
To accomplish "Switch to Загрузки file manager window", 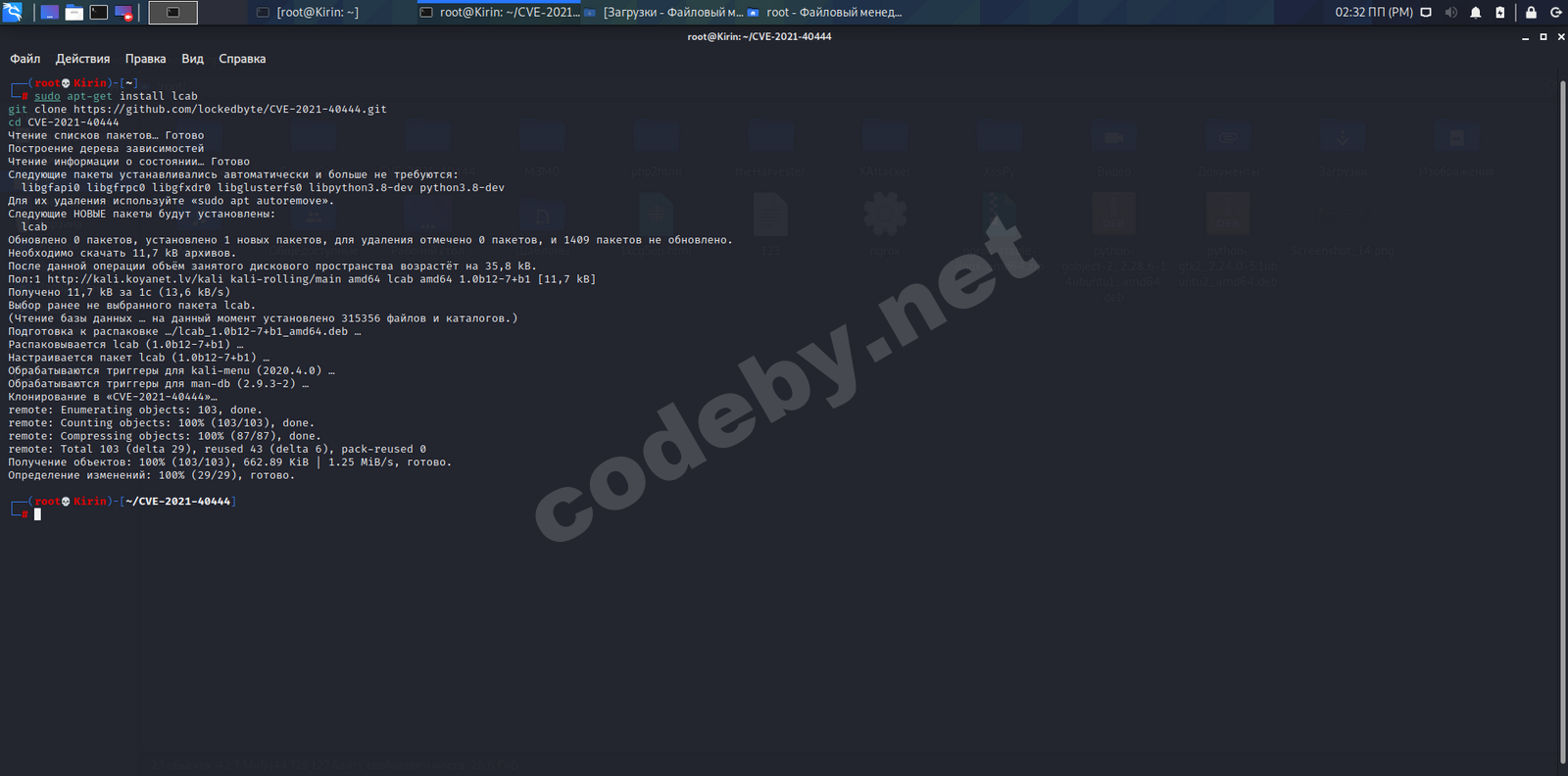I will coord(664,13).
